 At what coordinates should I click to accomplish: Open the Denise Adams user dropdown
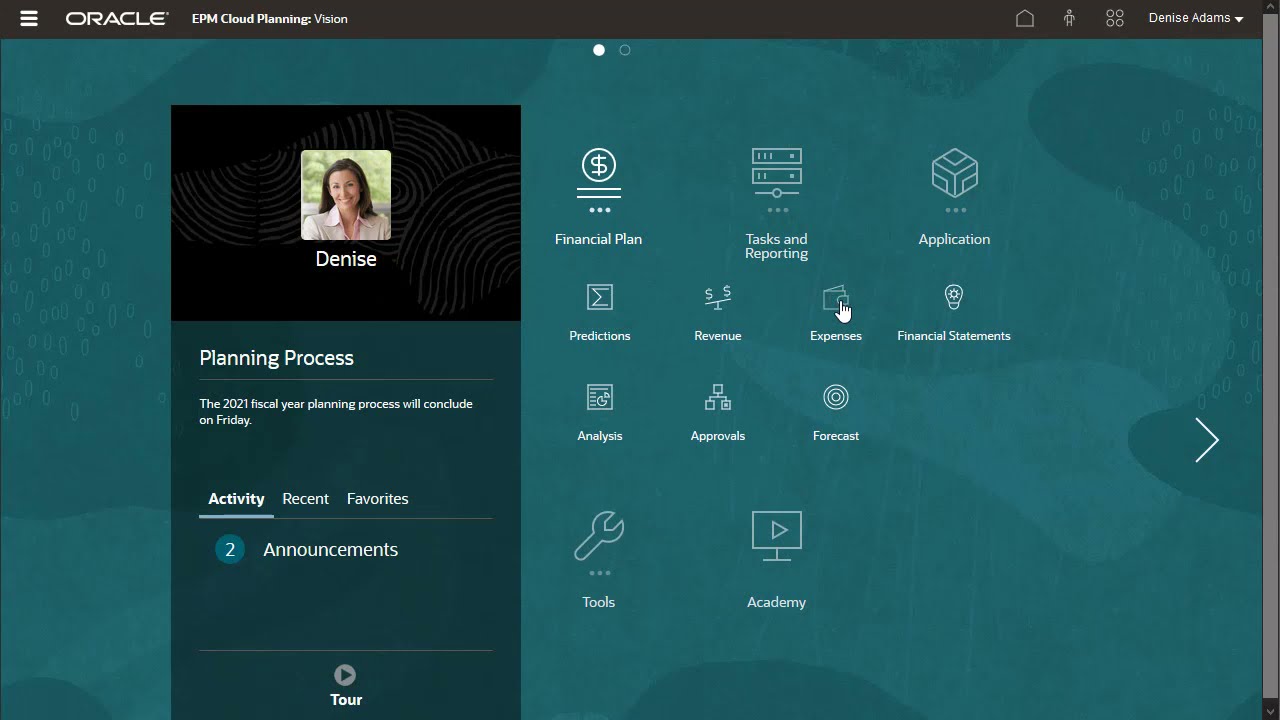(x=1196, y=19)
